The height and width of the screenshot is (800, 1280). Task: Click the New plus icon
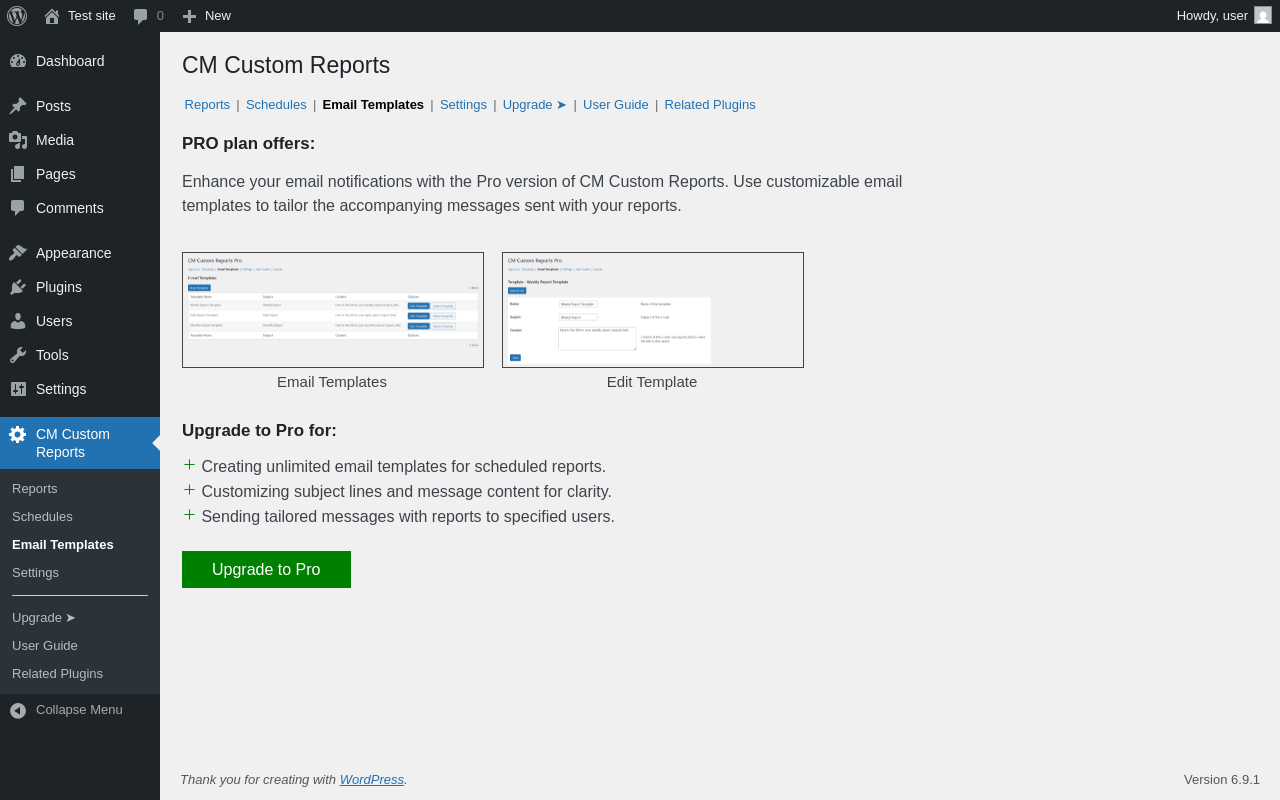[x=189, y=16]
